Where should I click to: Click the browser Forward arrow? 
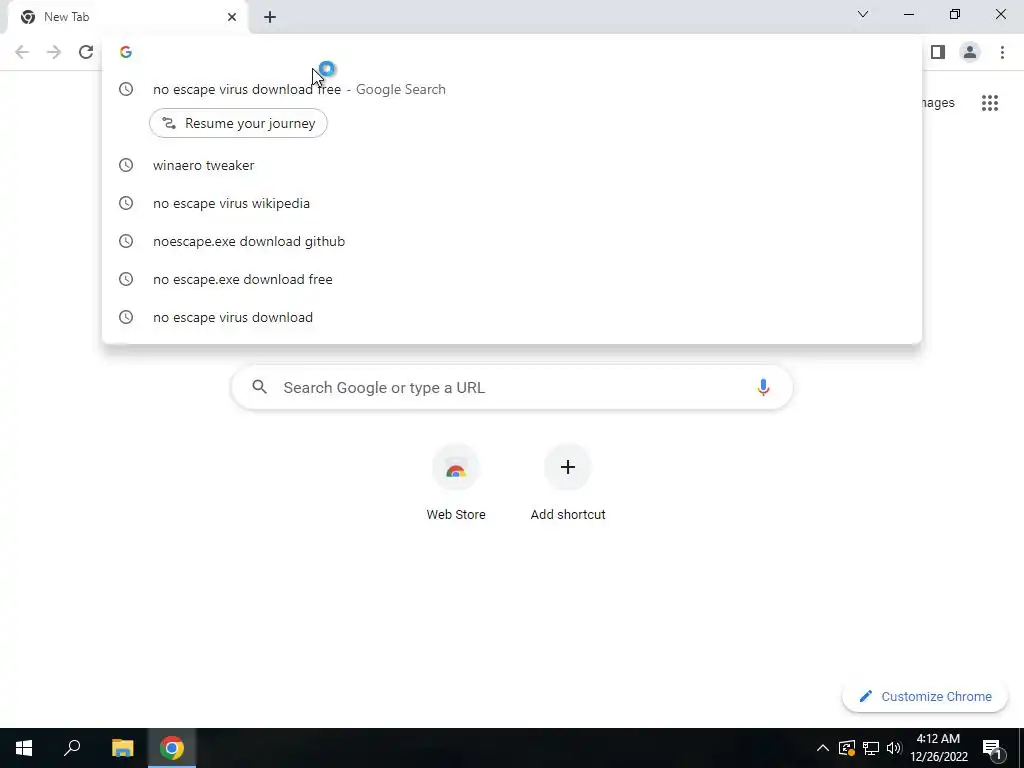click(x=54, y=52)
